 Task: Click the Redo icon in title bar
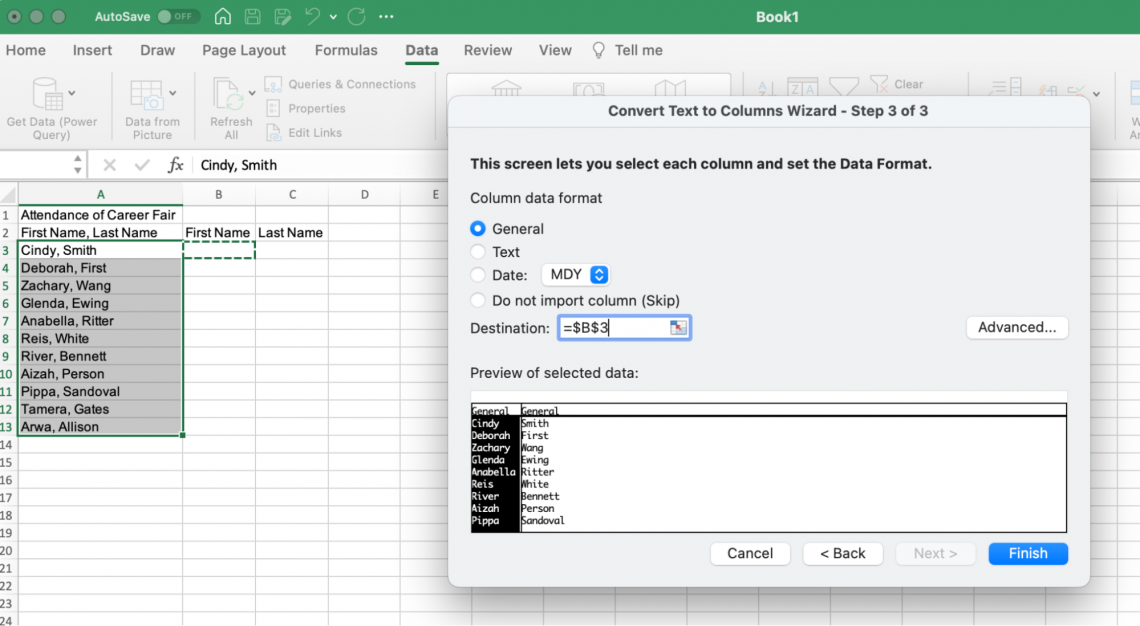click(x=357, y=17)
